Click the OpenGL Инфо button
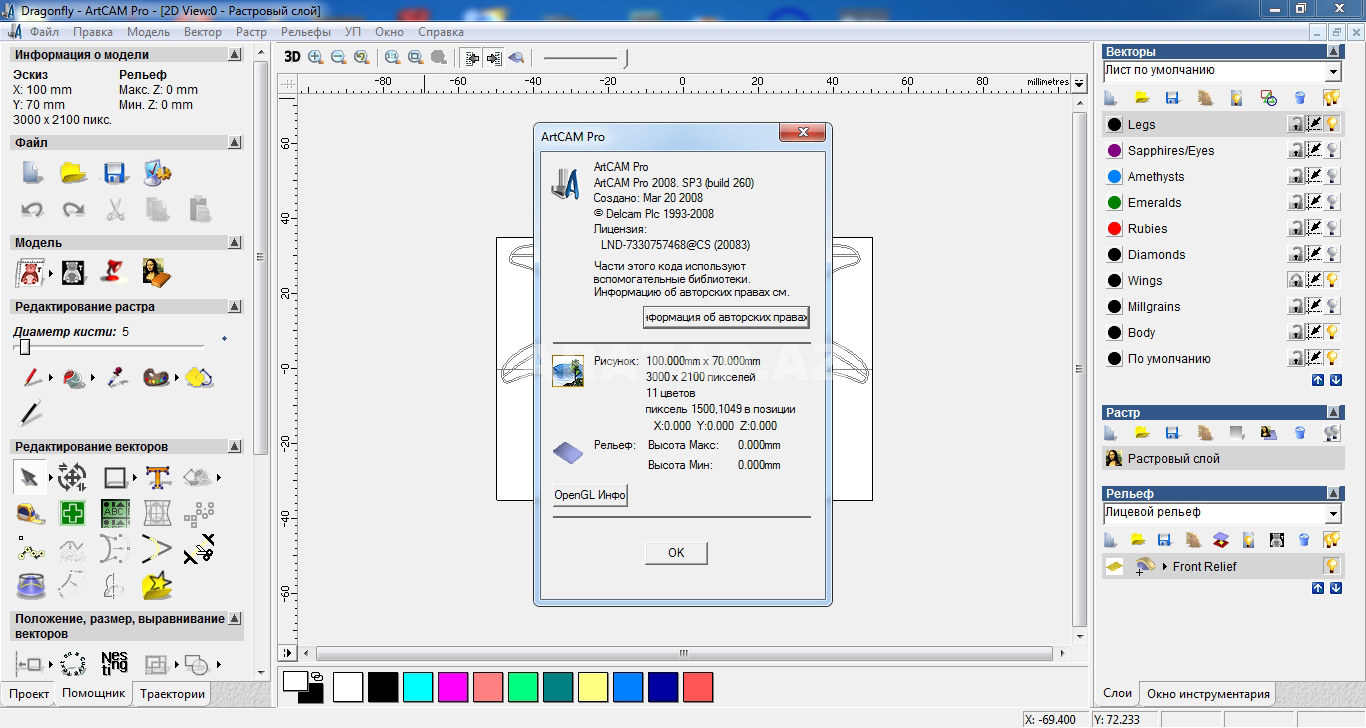1366x728 pixels. (590, 495)
